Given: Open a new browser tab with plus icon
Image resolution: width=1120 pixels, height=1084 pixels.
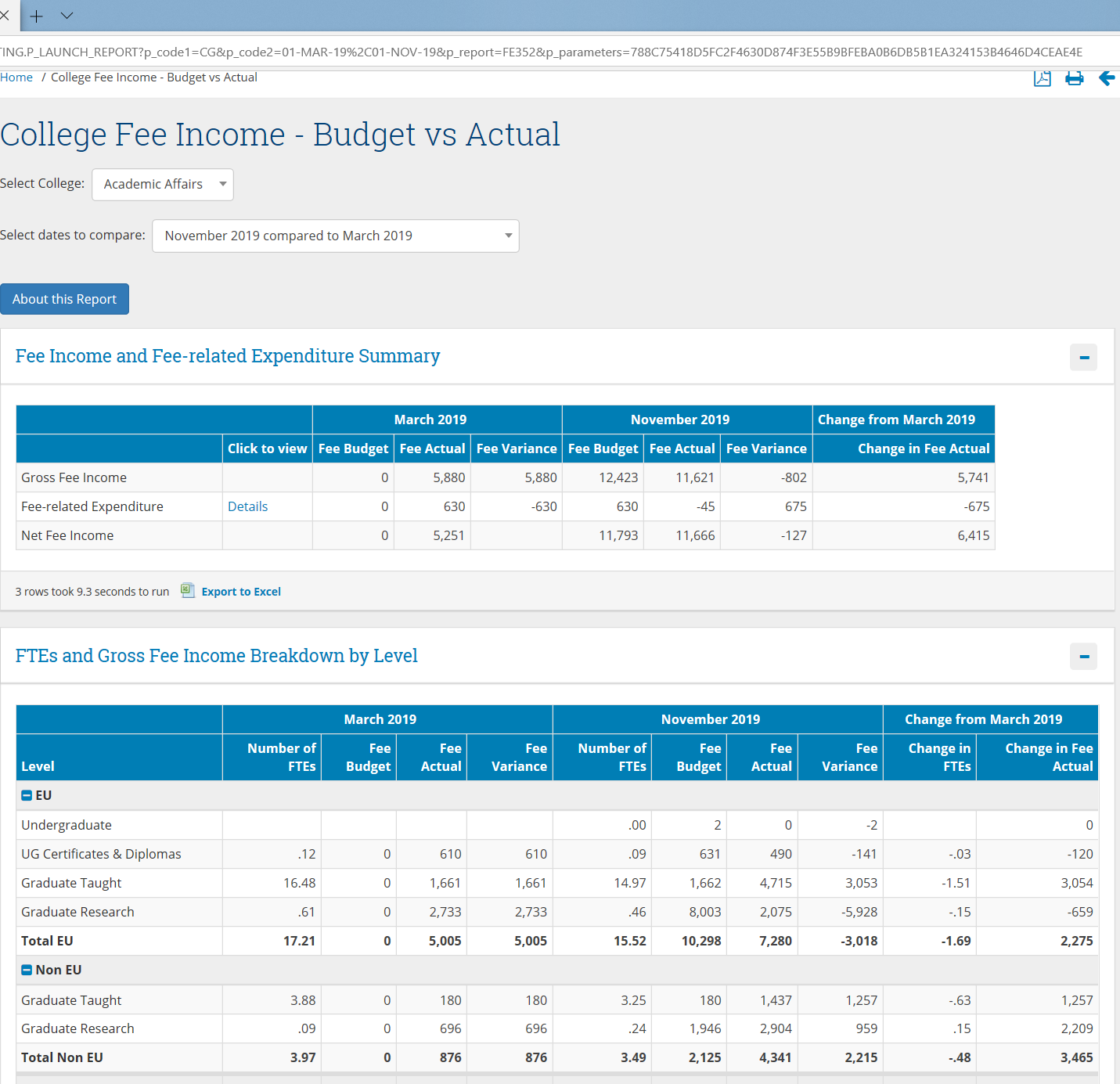Looking at the screenshot, I should (x=36, y=16).
